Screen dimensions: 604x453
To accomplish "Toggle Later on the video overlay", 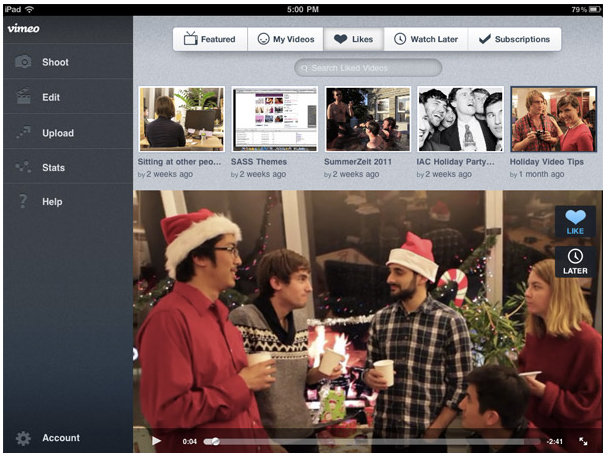I will 575,262.
